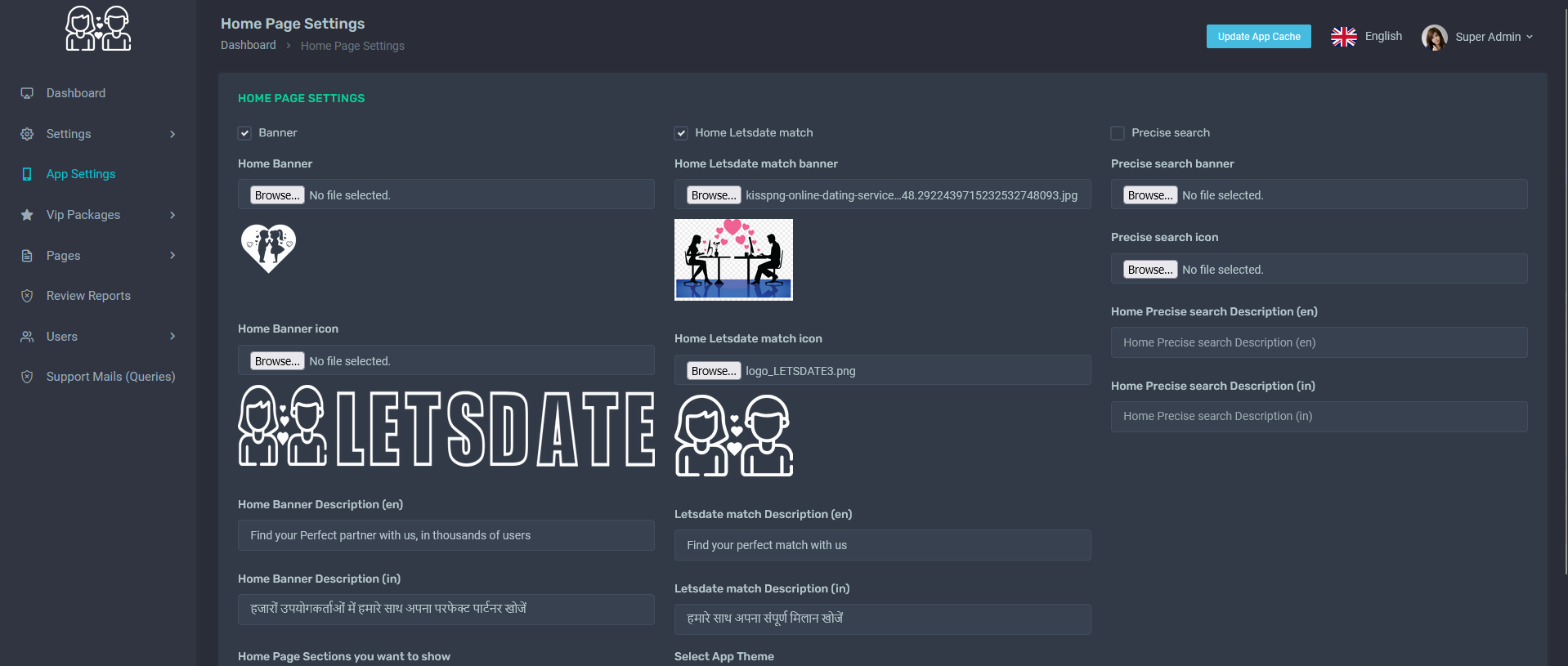Image resolution: width=1568 pixels, height=666 pixels.
Task: Expand the Settings submenu chevron
Action: pyautogui.click(x=172, y=134)
